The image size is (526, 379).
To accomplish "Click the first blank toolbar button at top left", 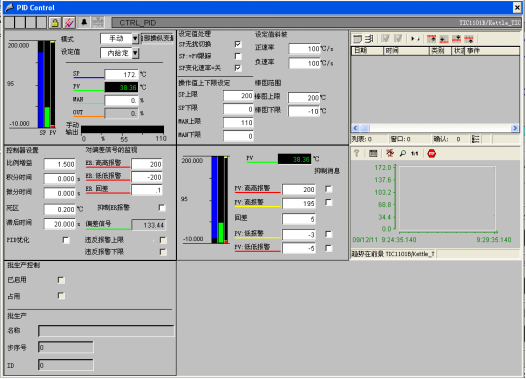I will point(9,23).
